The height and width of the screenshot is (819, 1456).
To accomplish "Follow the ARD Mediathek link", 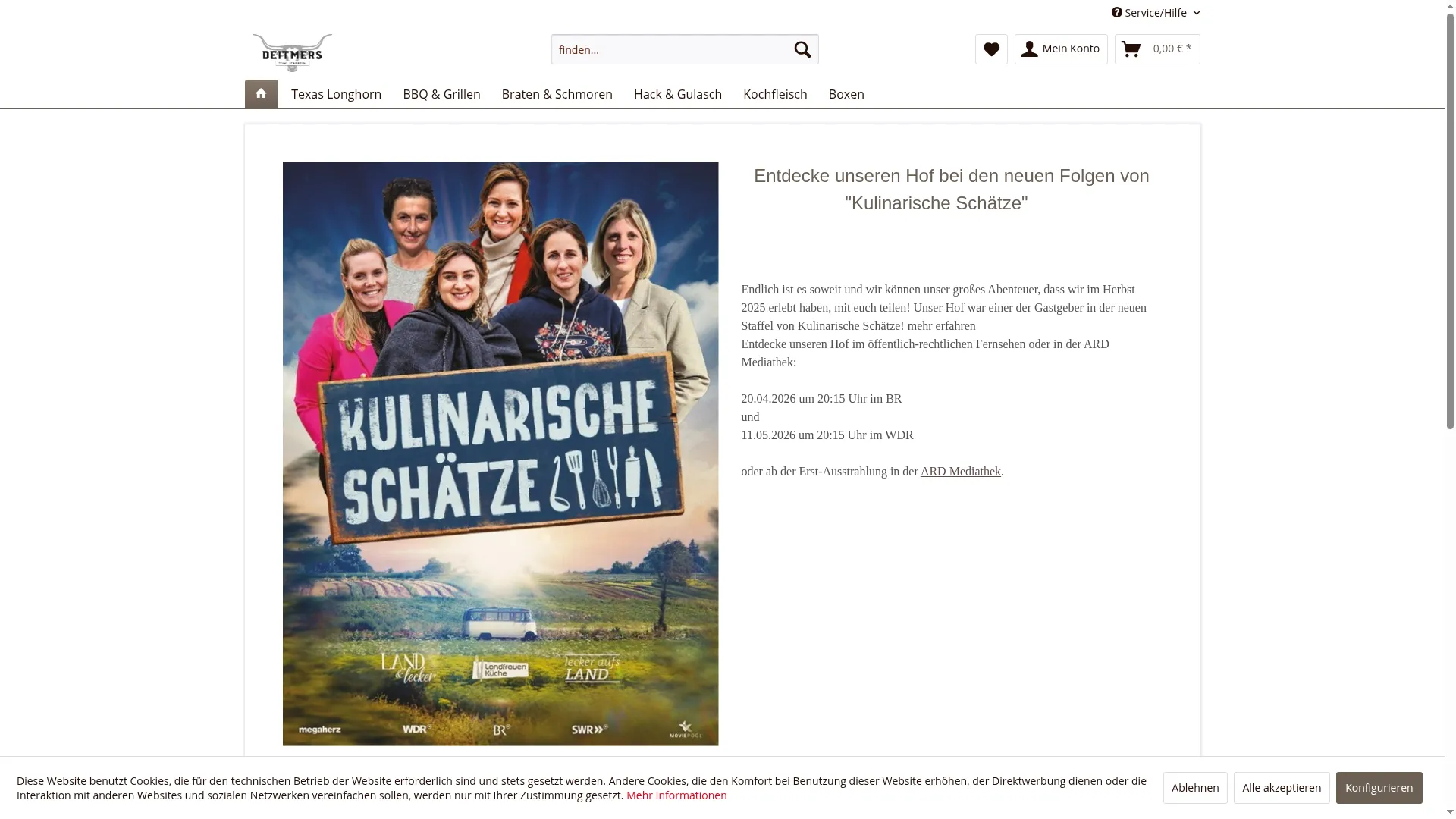I will pyautogui.click(x=960, y=472).
